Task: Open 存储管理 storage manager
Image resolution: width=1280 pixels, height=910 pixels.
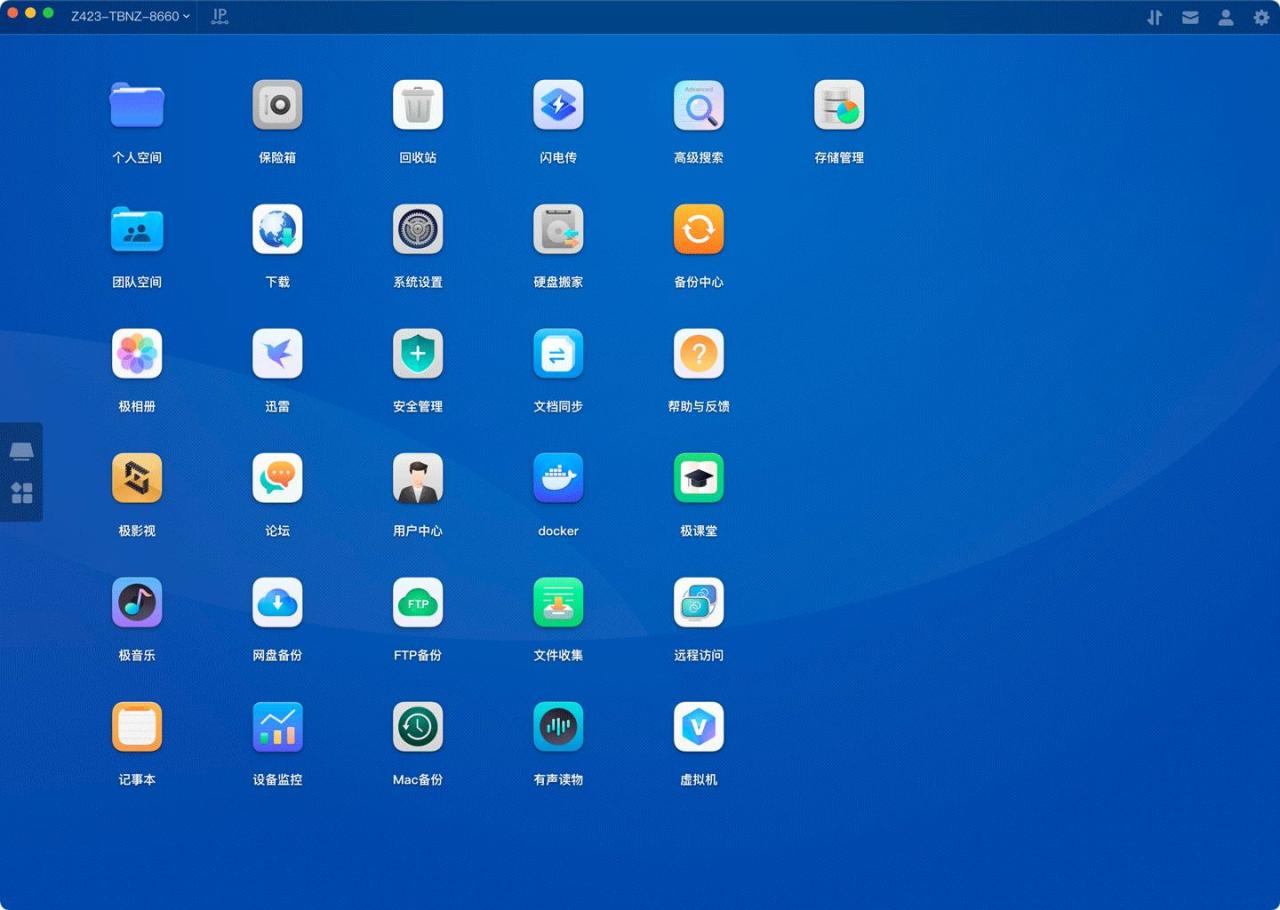Action: (x=839, y=105)
